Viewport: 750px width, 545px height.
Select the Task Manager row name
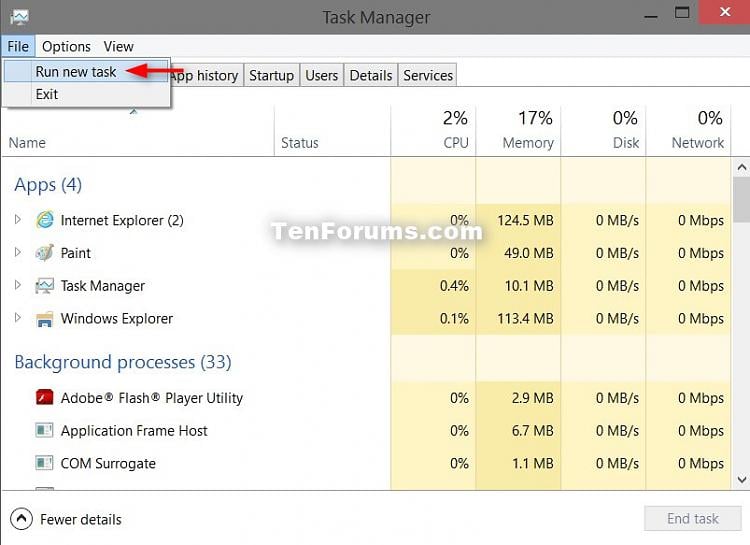102,286
